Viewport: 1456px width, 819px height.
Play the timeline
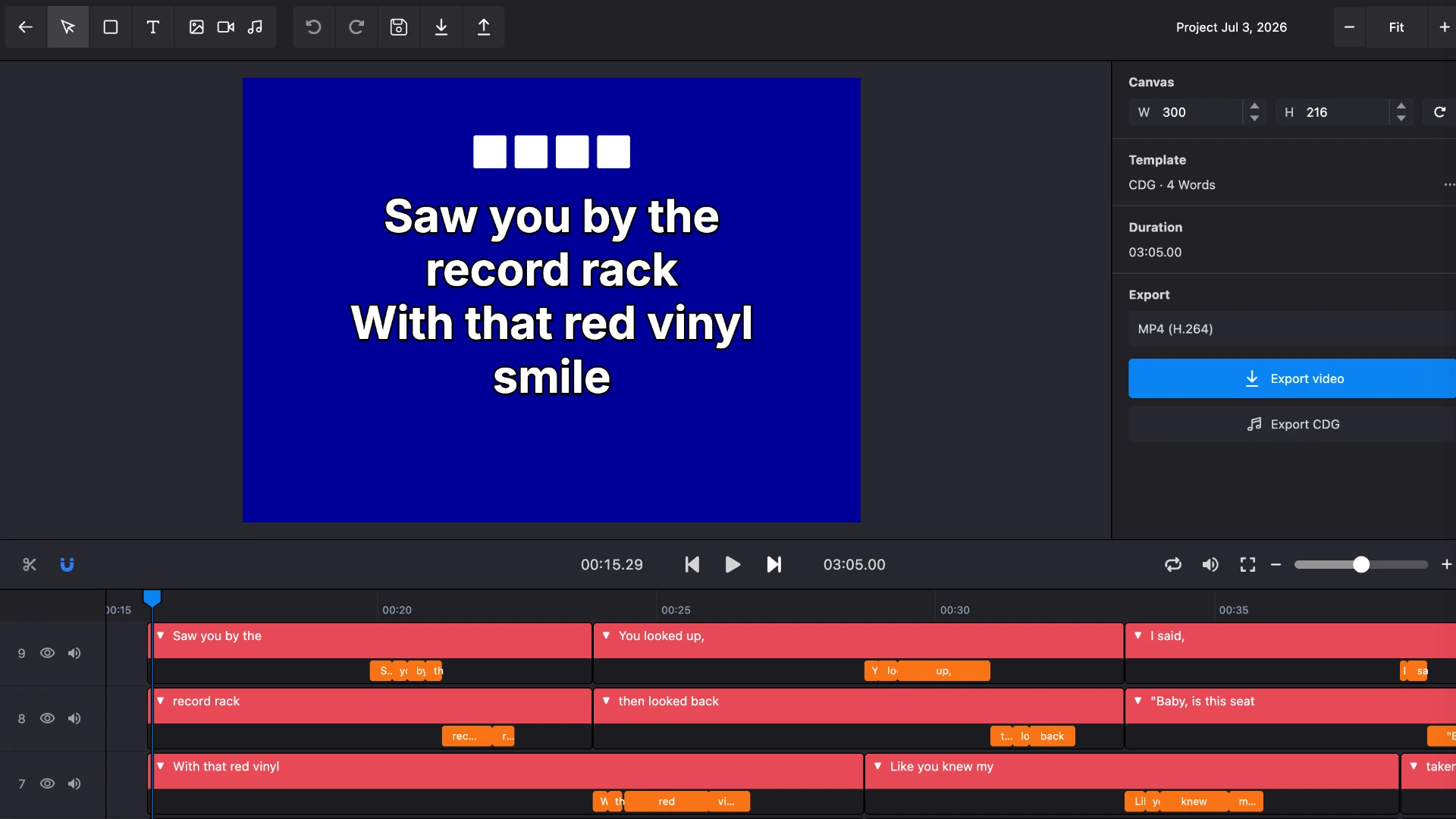733,565
